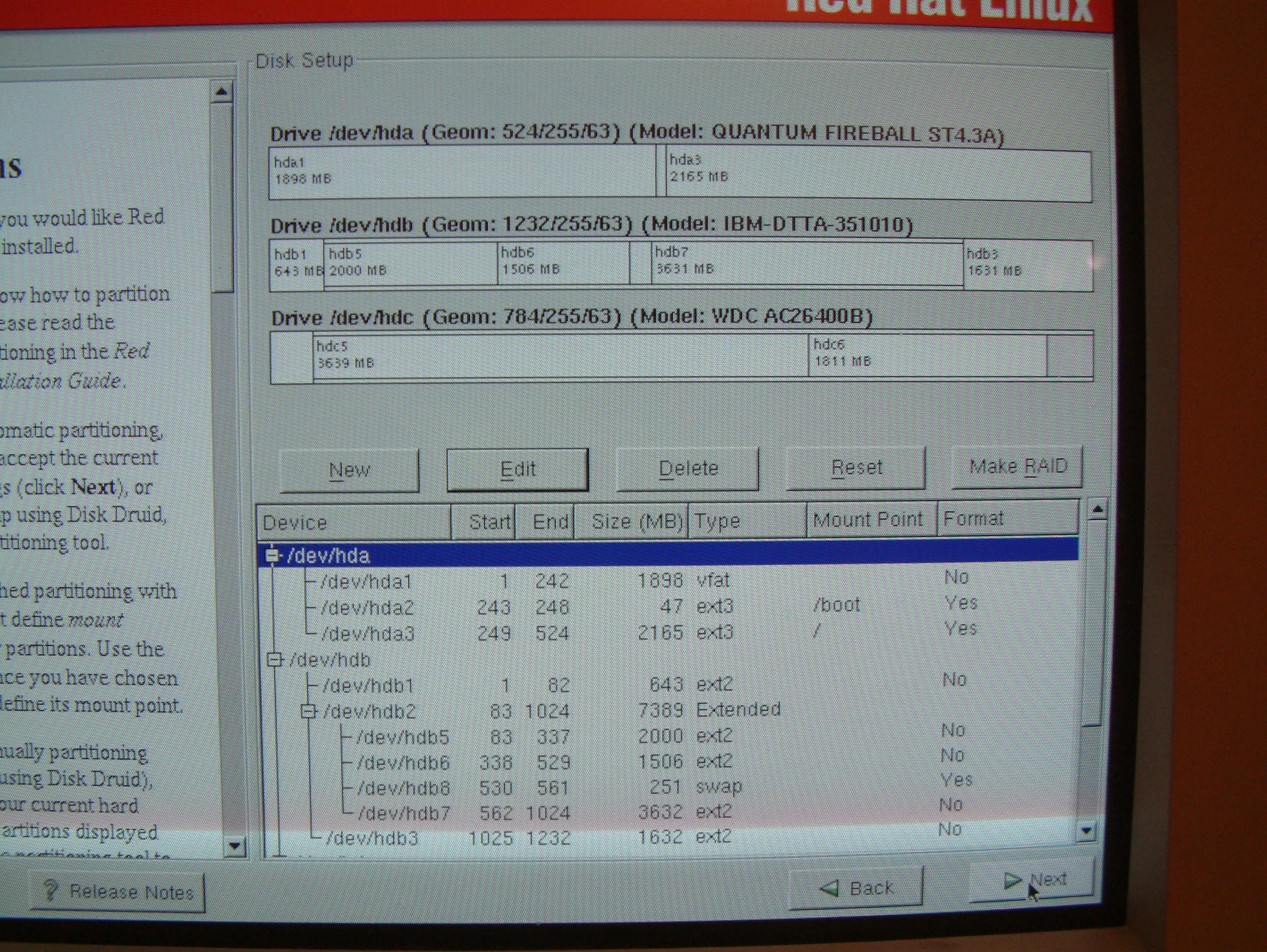Click the partition table vertical scrollbar thumb

click(1093, 623)
